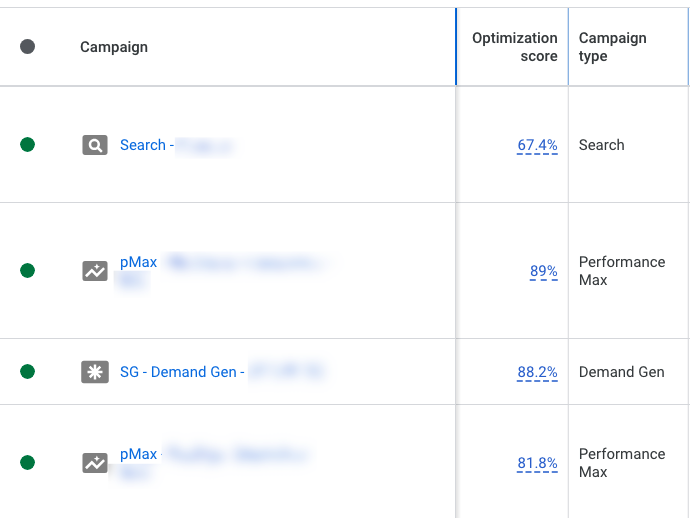Click status dot of 81.8% pMax campaign
This screenshot has height=518, width=690.
[x=27, y=462]
